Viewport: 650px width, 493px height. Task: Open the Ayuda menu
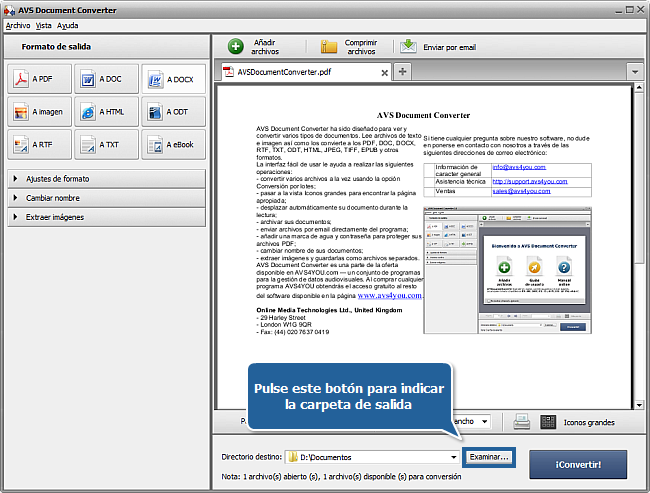pos(68,24)
